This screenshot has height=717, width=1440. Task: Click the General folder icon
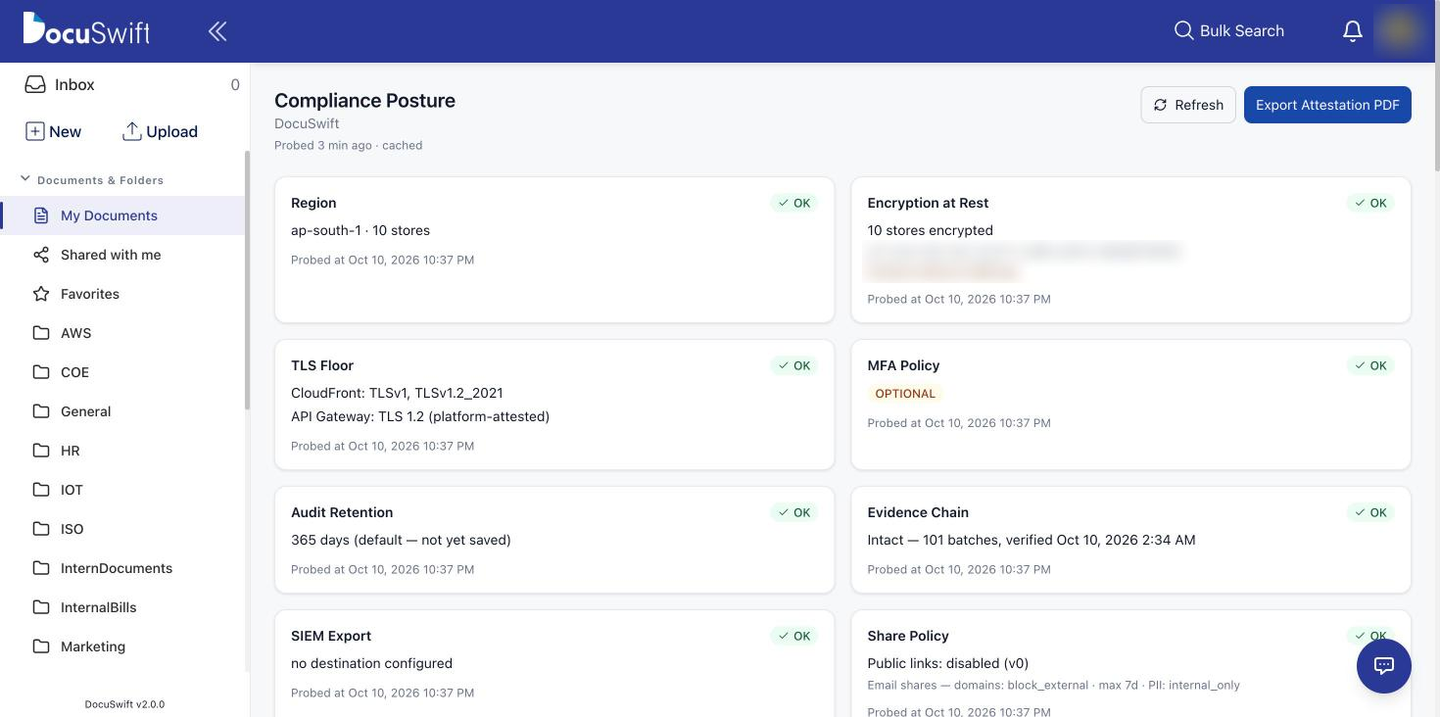pyautogui.click(x=41, y=411)
